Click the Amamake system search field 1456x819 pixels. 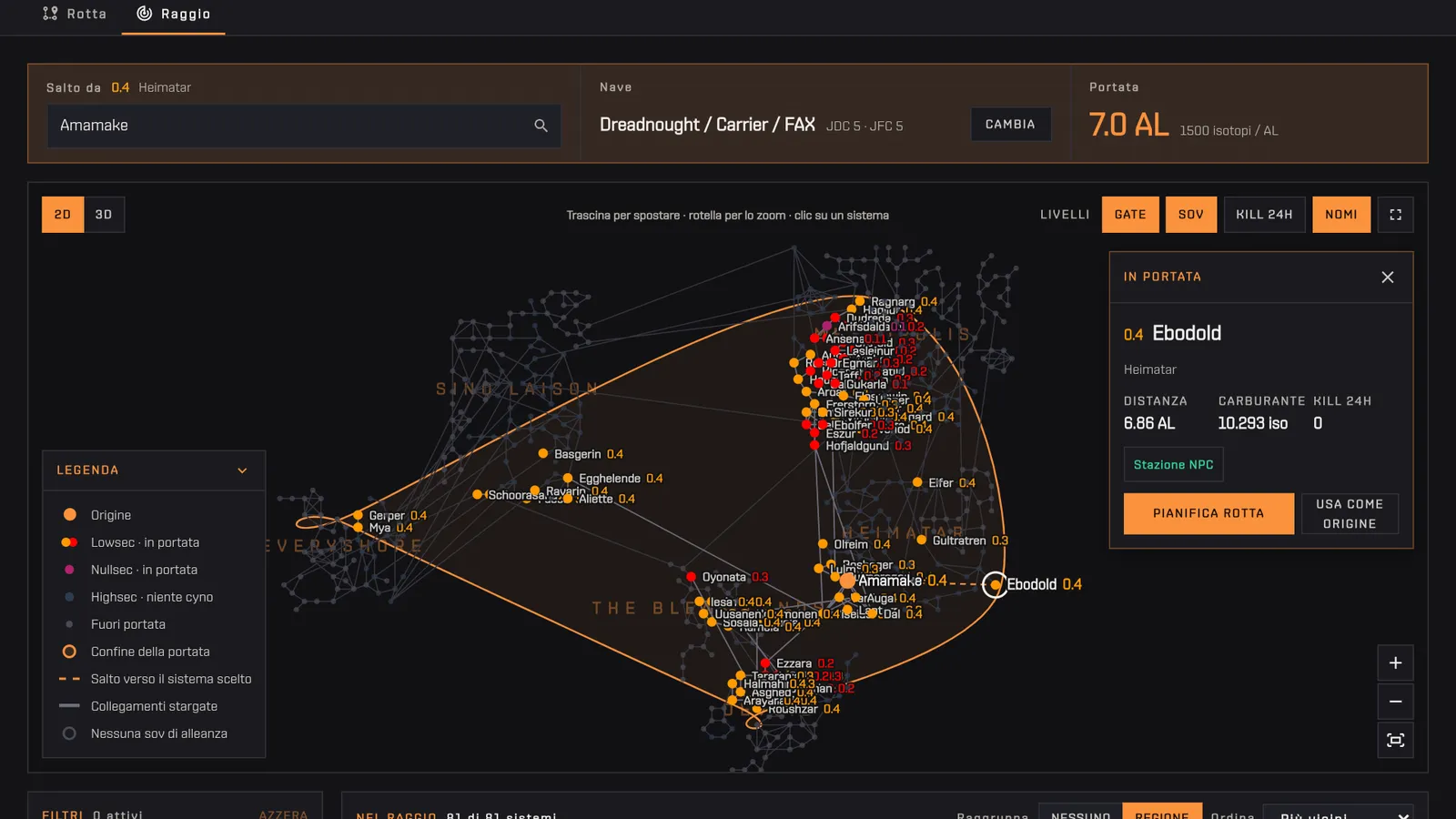tap(304, 126)
